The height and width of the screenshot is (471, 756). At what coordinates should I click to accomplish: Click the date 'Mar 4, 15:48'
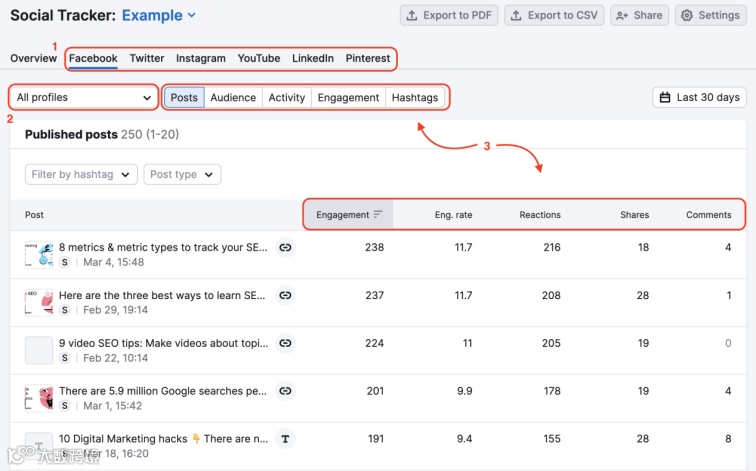tap(114, 262)
